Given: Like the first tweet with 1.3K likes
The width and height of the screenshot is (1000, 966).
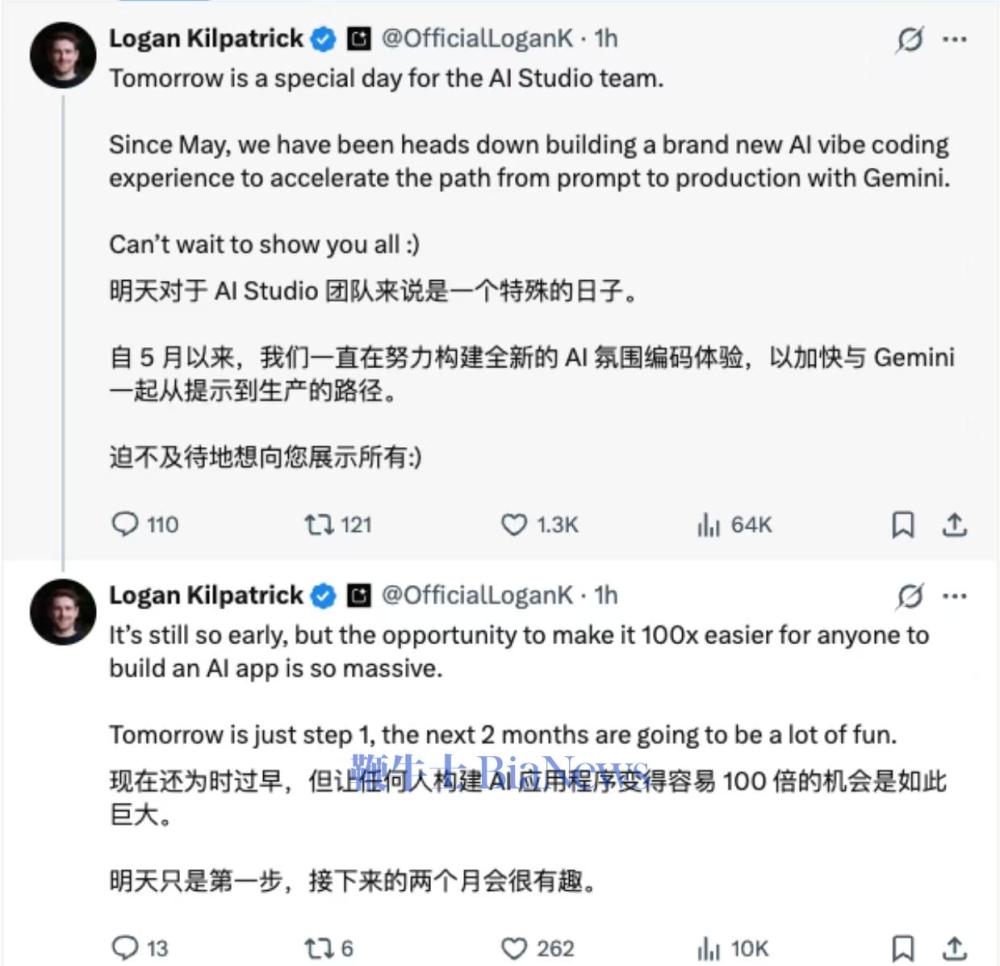Looking at the screenshot, I should click(x=514, y=524).
